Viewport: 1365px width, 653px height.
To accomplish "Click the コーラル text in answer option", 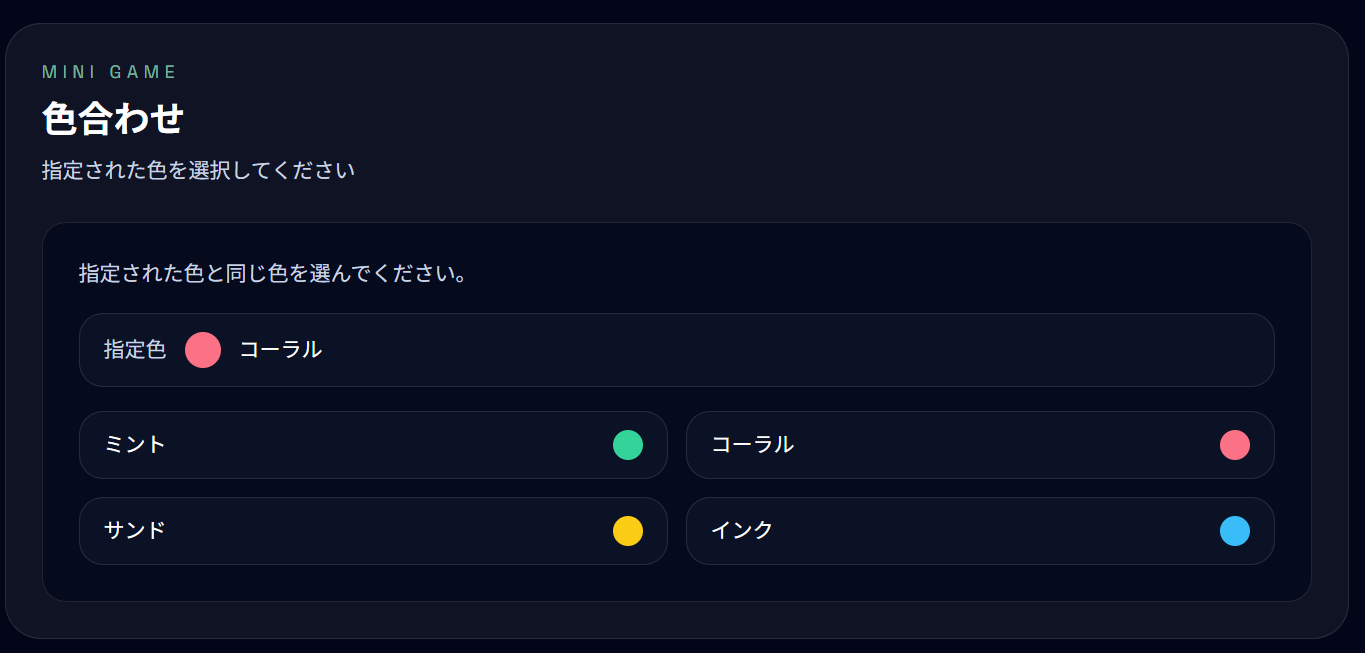I will tap(752, 445).
